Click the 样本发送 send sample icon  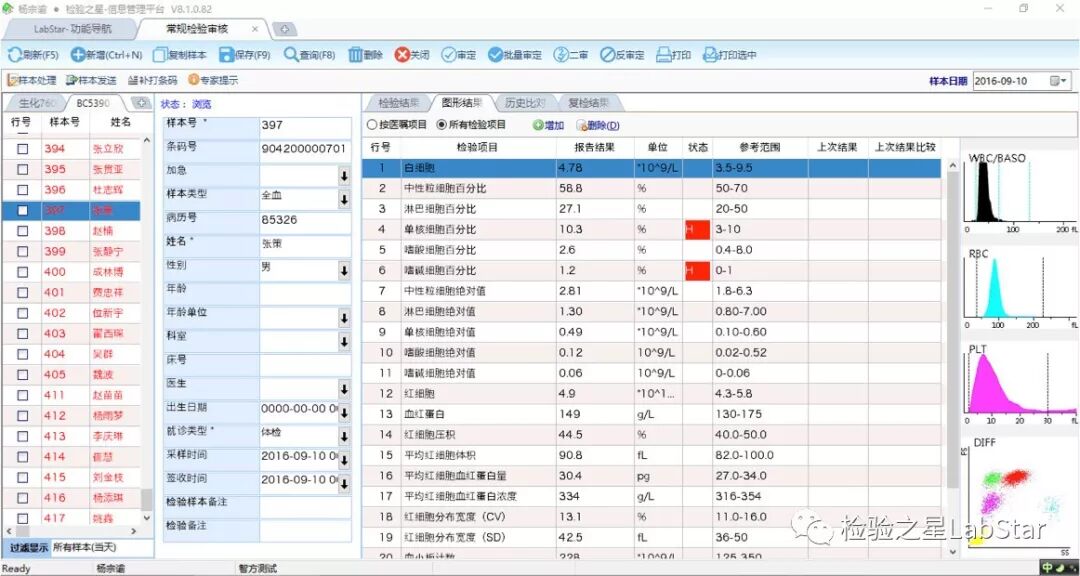click(x=71, y=81)
